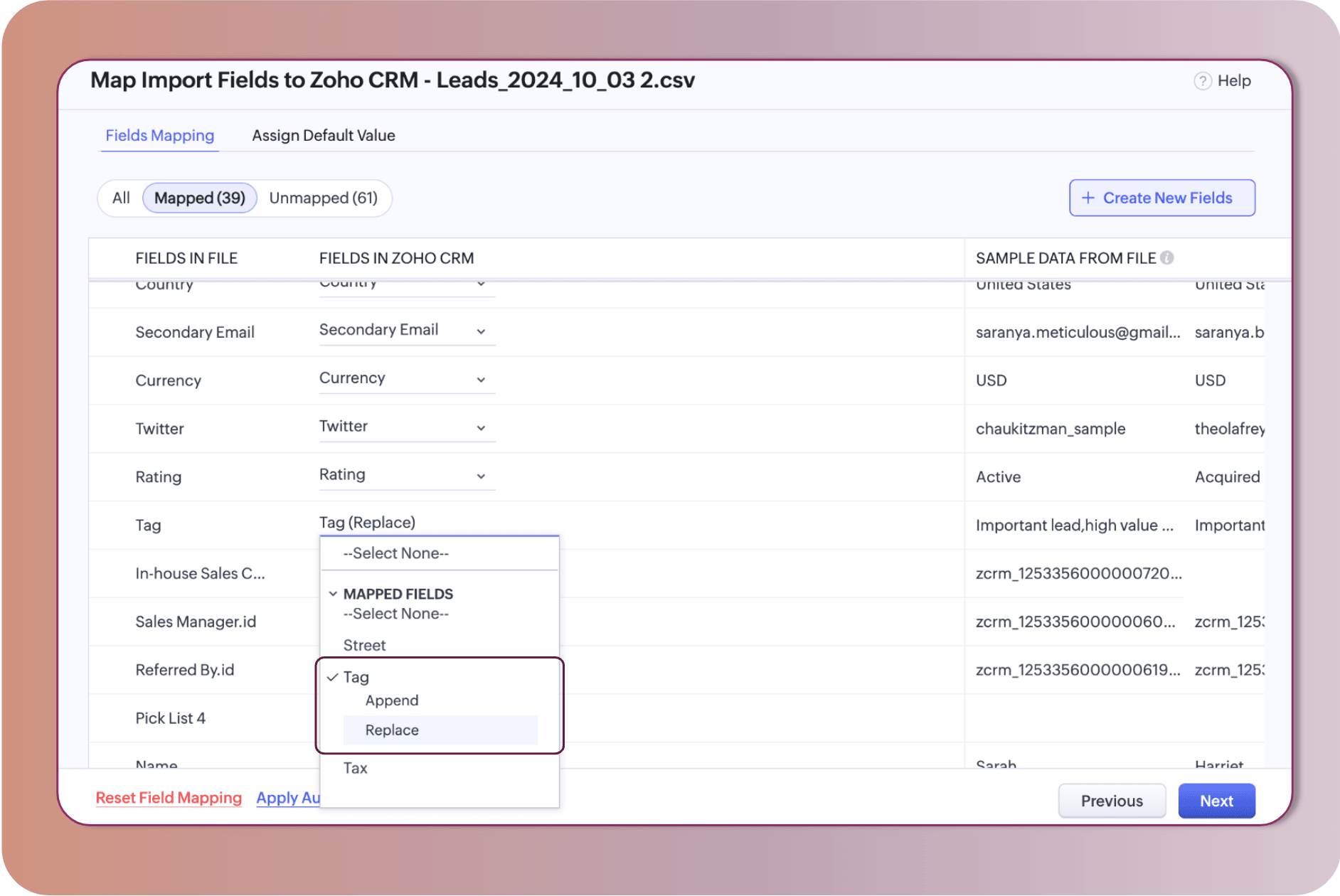
Task: Click the Help question mark icon
Action: point(1202,81)
